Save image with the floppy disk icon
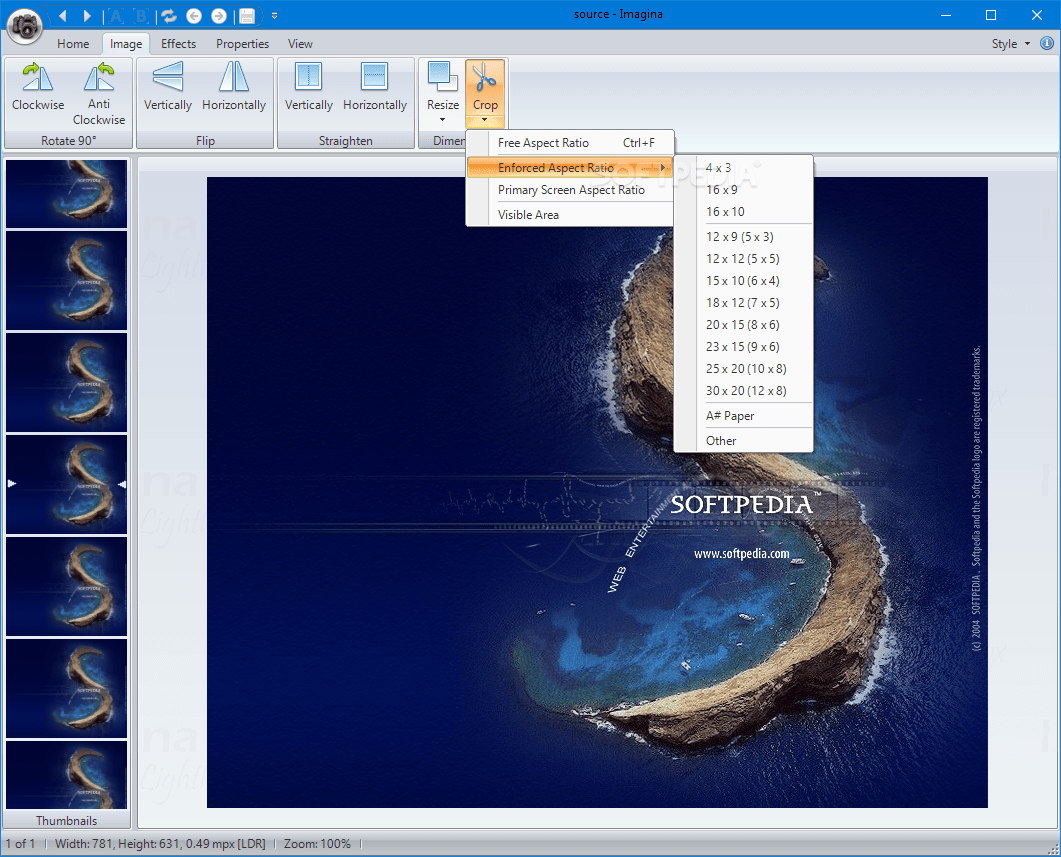Viewport: 1061px width, 857px height. (x=247, y=16)
